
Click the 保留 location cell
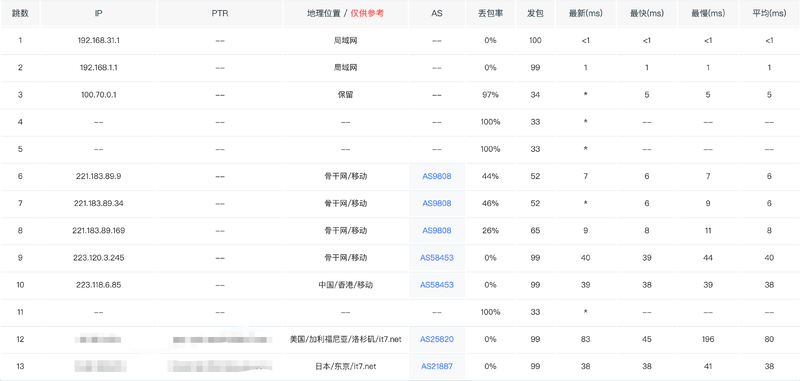[x=345, y=95]
